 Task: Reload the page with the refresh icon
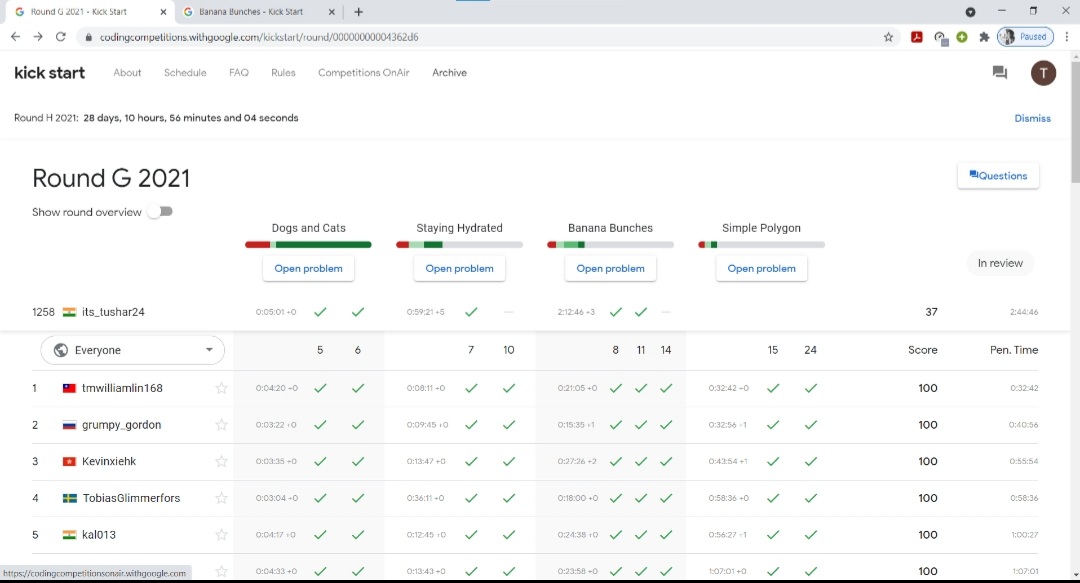pos(60,36)
